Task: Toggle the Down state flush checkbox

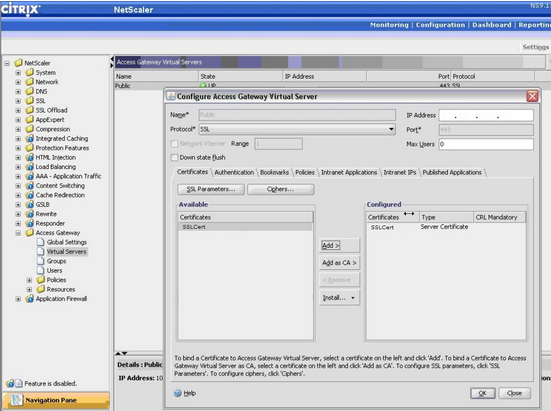Action: tap(174, 157)
